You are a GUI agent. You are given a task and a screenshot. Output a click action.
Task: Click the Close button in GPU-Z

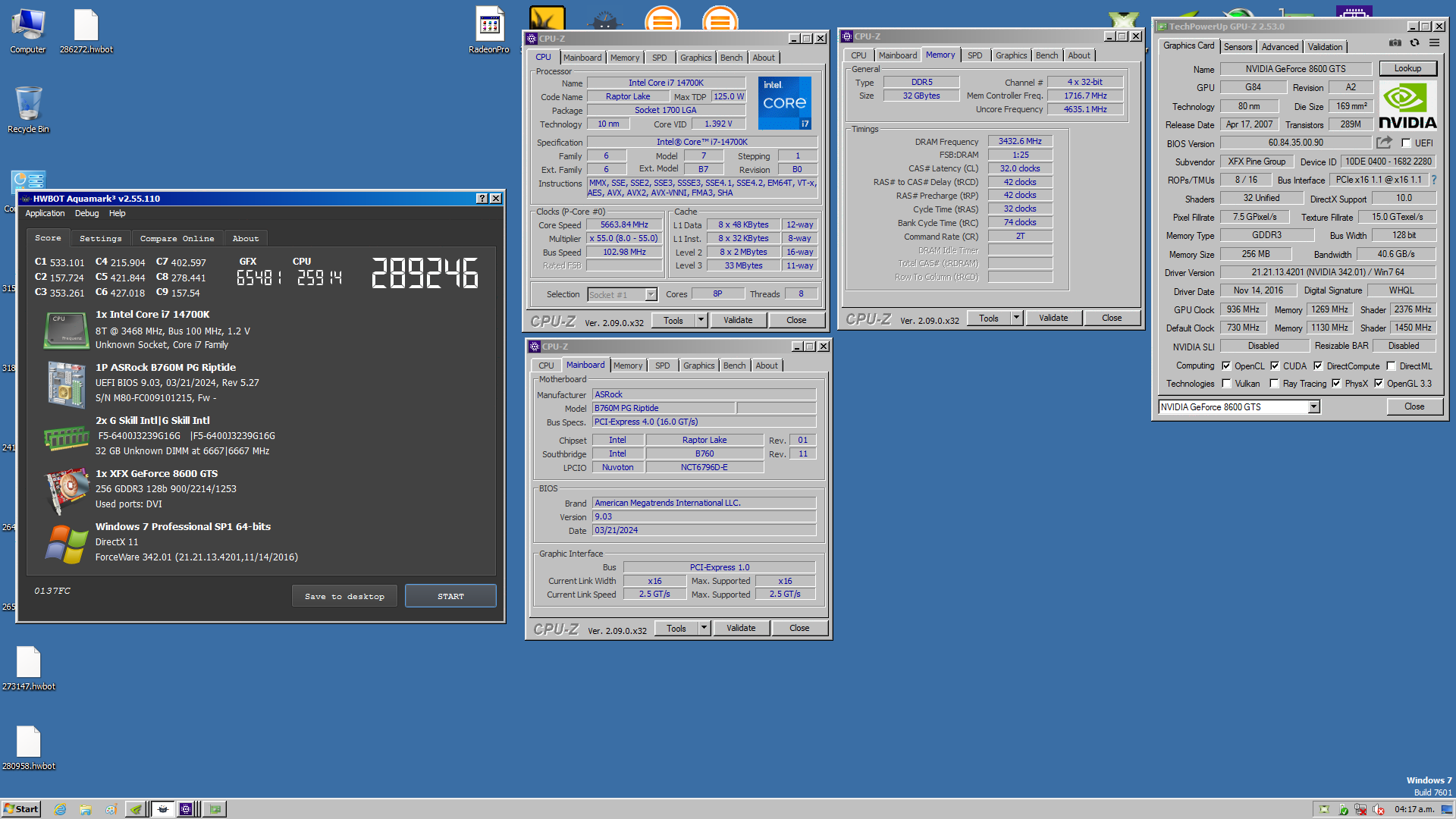pos(1414,406)
